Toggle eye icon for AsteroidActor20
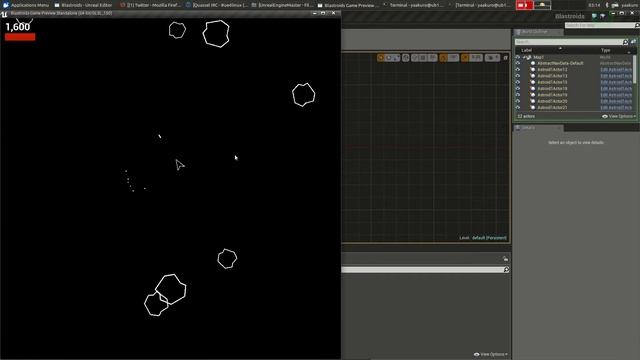640x360 pixels. point(518,101)
